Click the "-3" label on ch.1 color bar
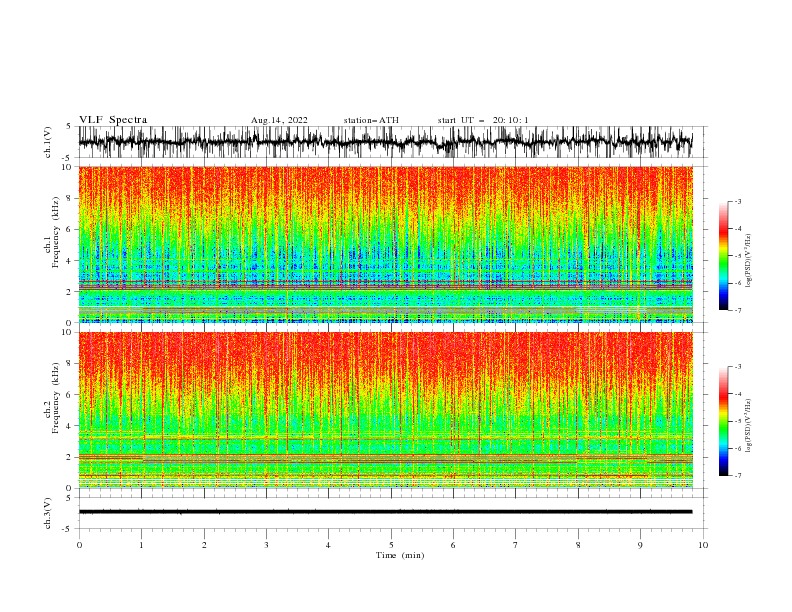Screen dimensions: 792x612 click(737, 201)
